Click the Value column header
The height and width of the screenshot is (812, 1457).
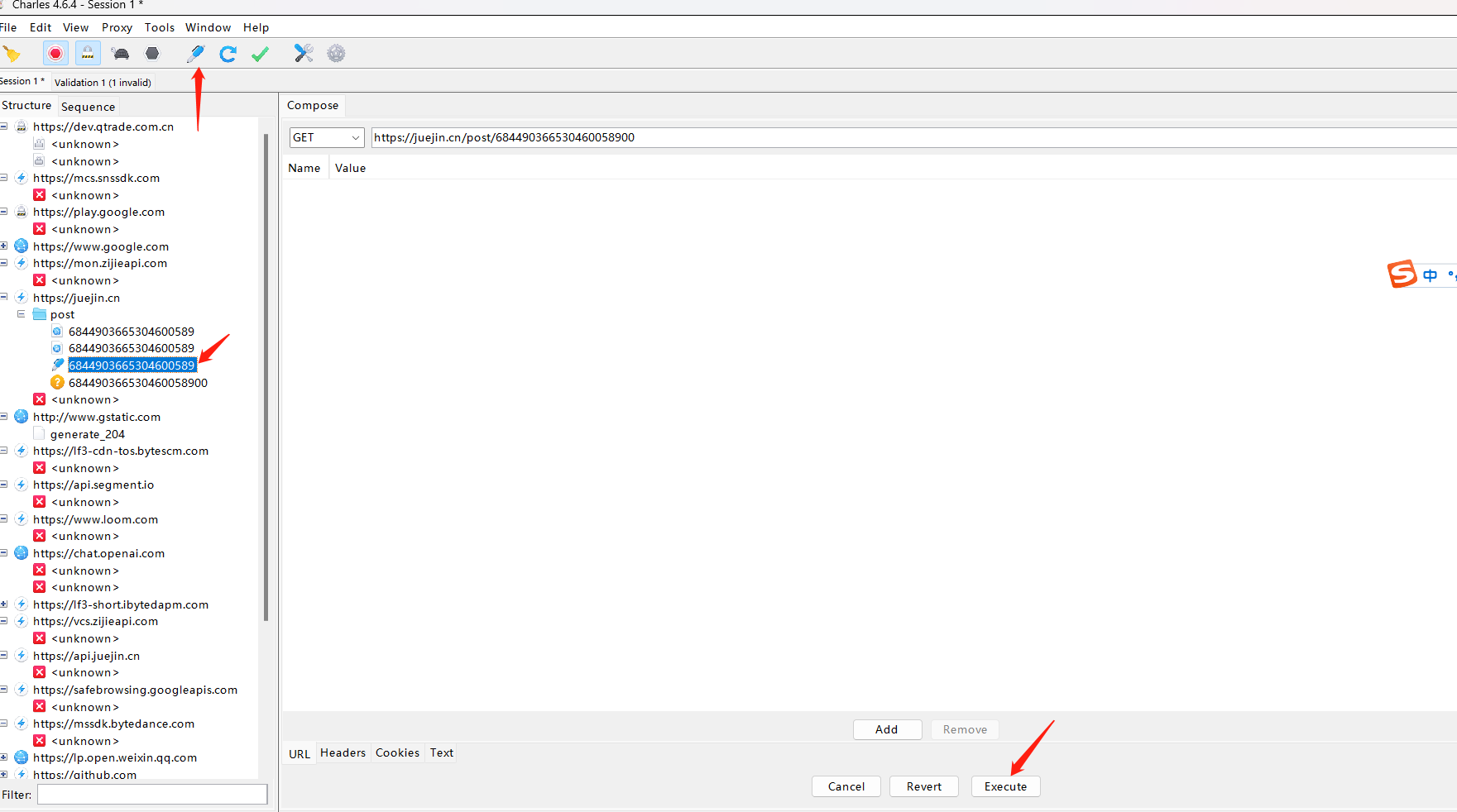(x=350, y=168)
